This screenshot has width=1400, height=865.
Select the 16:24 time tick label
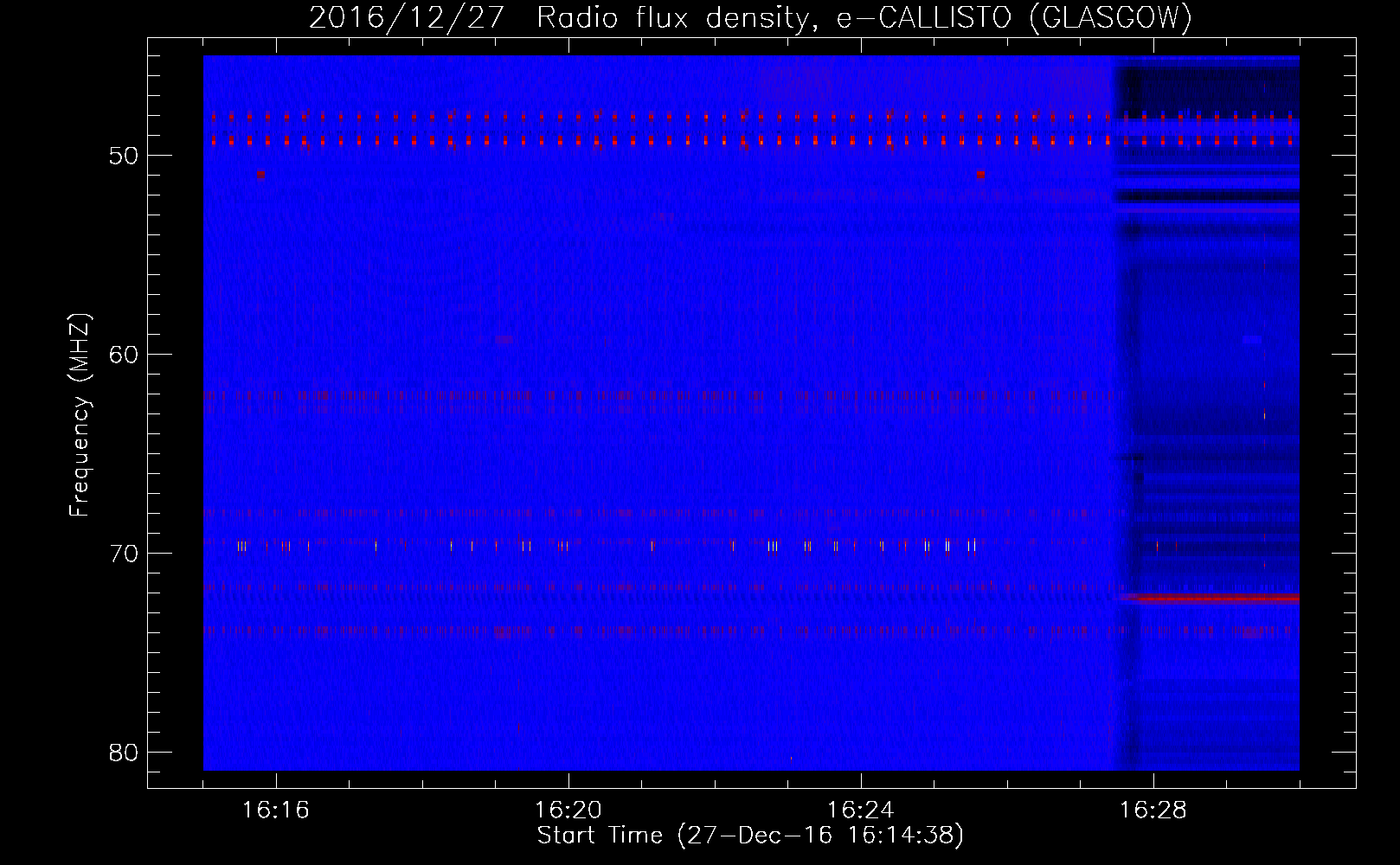point(861,811)
